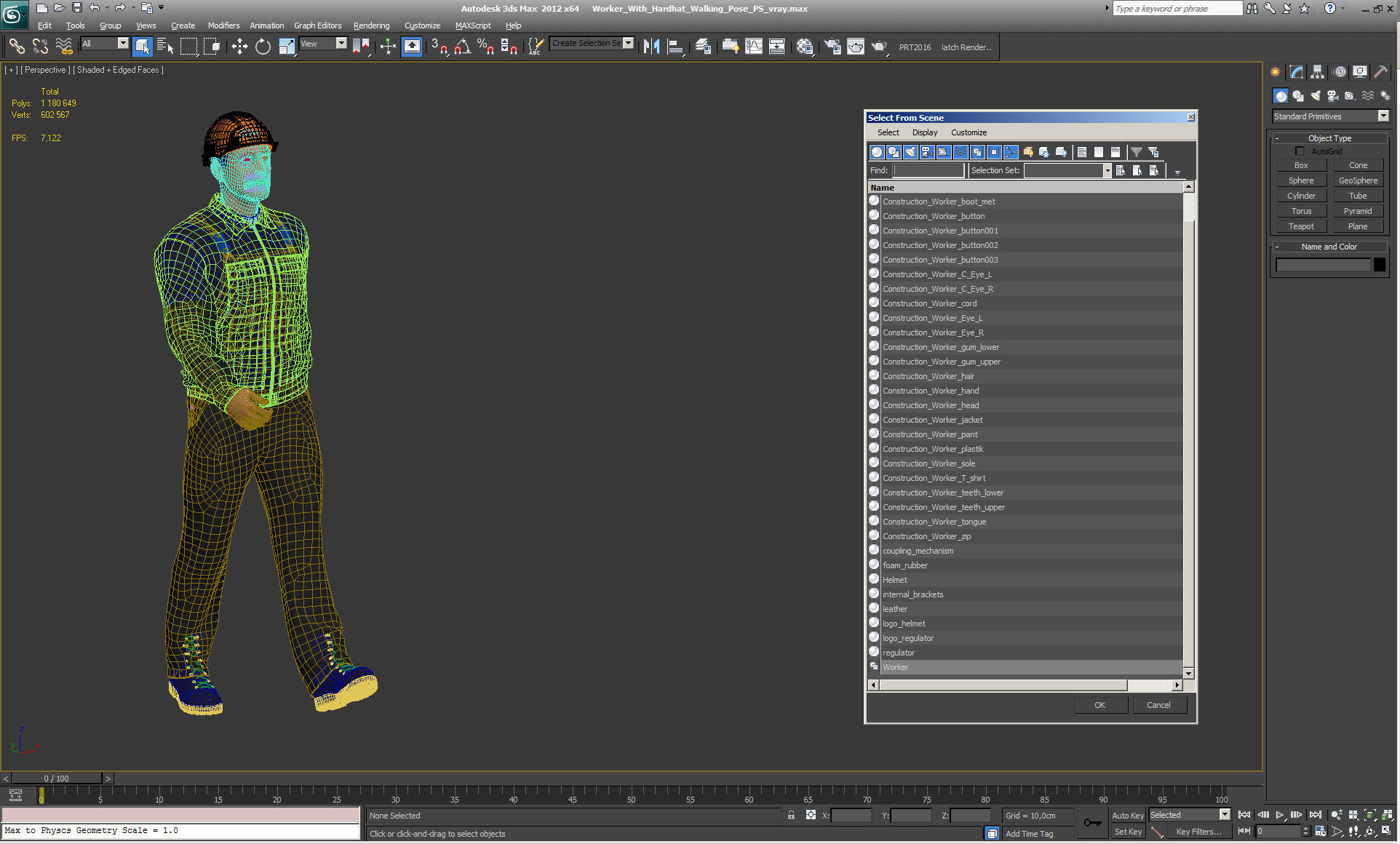Open the selection filter 'All' dropdown
1400x844 pixels.
(x=123, y=44)
